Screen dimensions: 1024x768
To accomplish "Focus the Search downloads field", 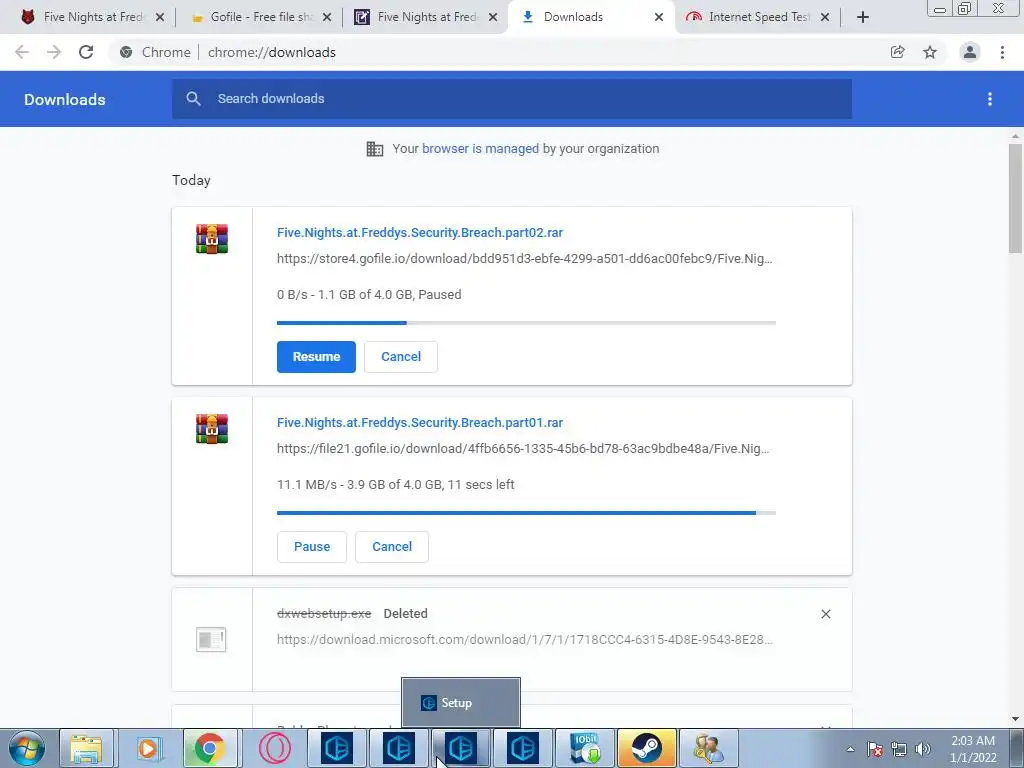I will [512, 99].
